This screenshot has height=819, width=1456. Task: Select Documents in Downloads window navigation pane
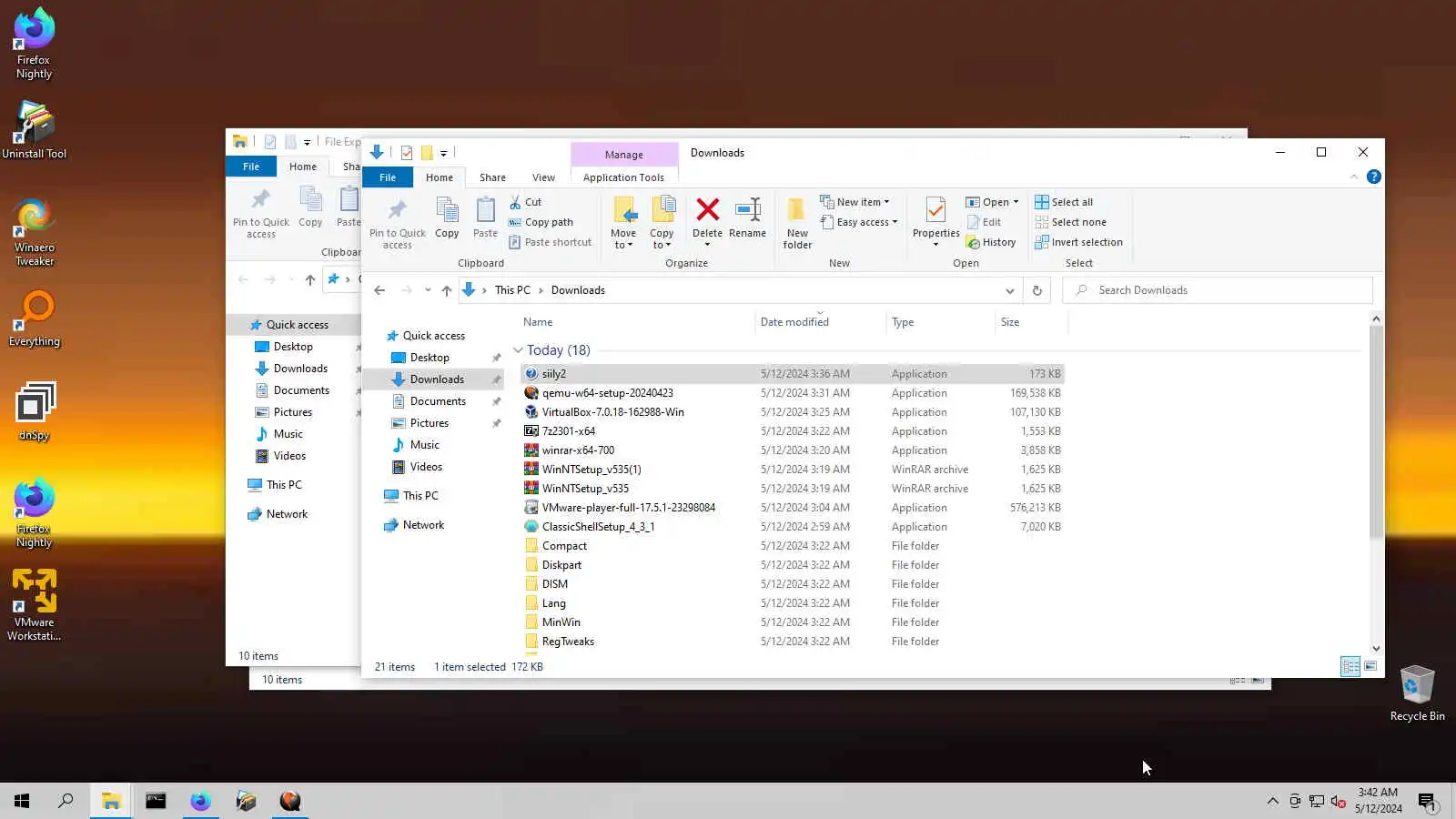pos(438,401)
